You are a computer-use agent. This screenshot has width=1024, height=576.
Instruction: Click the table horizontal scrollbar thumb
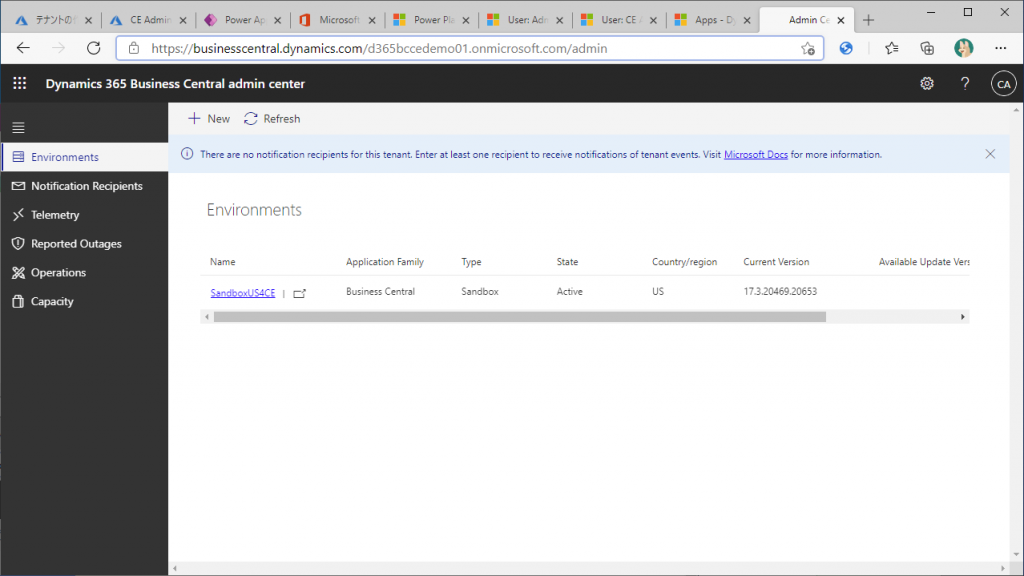[520, 317]
